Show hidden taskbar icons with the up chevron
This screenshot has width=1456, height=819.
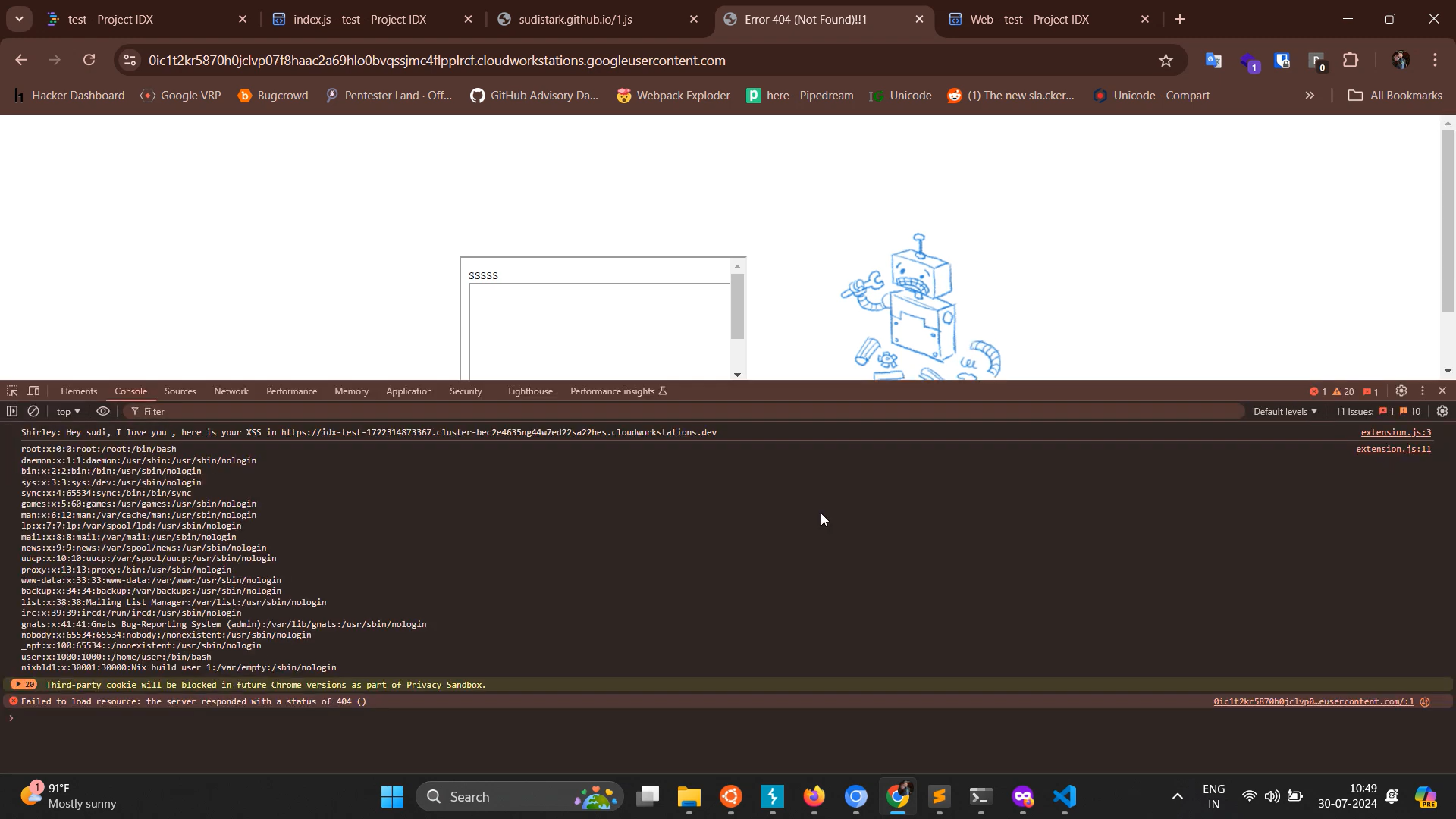point(1177,796)
